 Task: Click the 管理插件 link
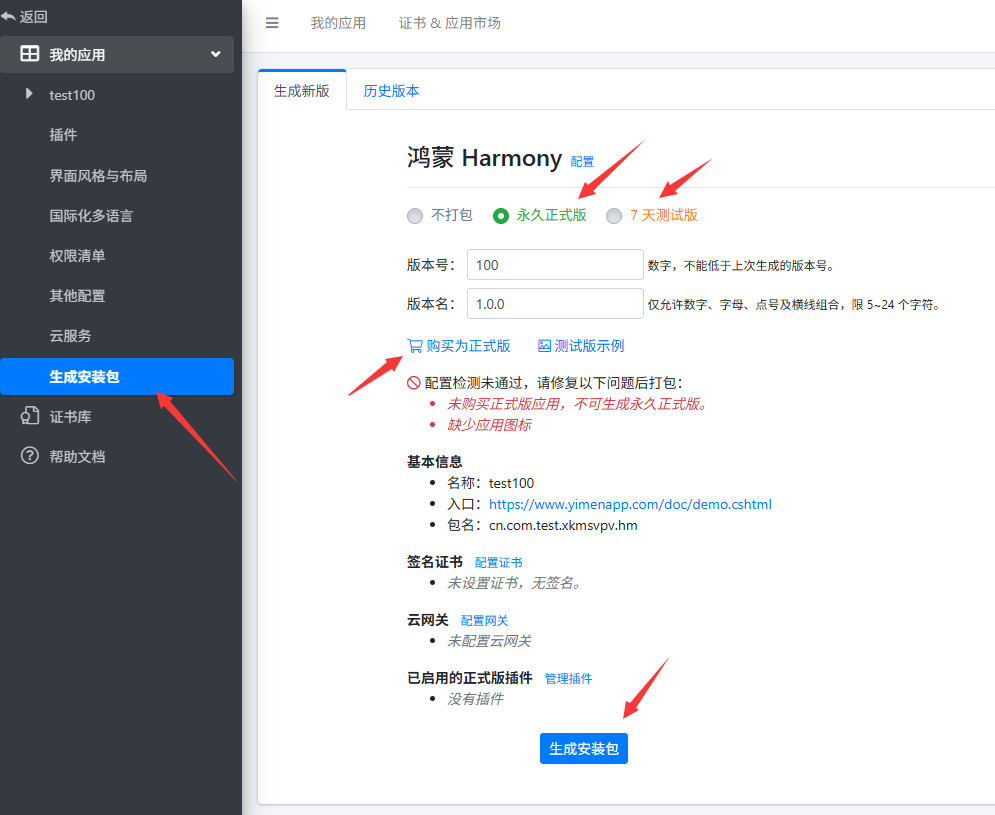click(x=569, y=679)
